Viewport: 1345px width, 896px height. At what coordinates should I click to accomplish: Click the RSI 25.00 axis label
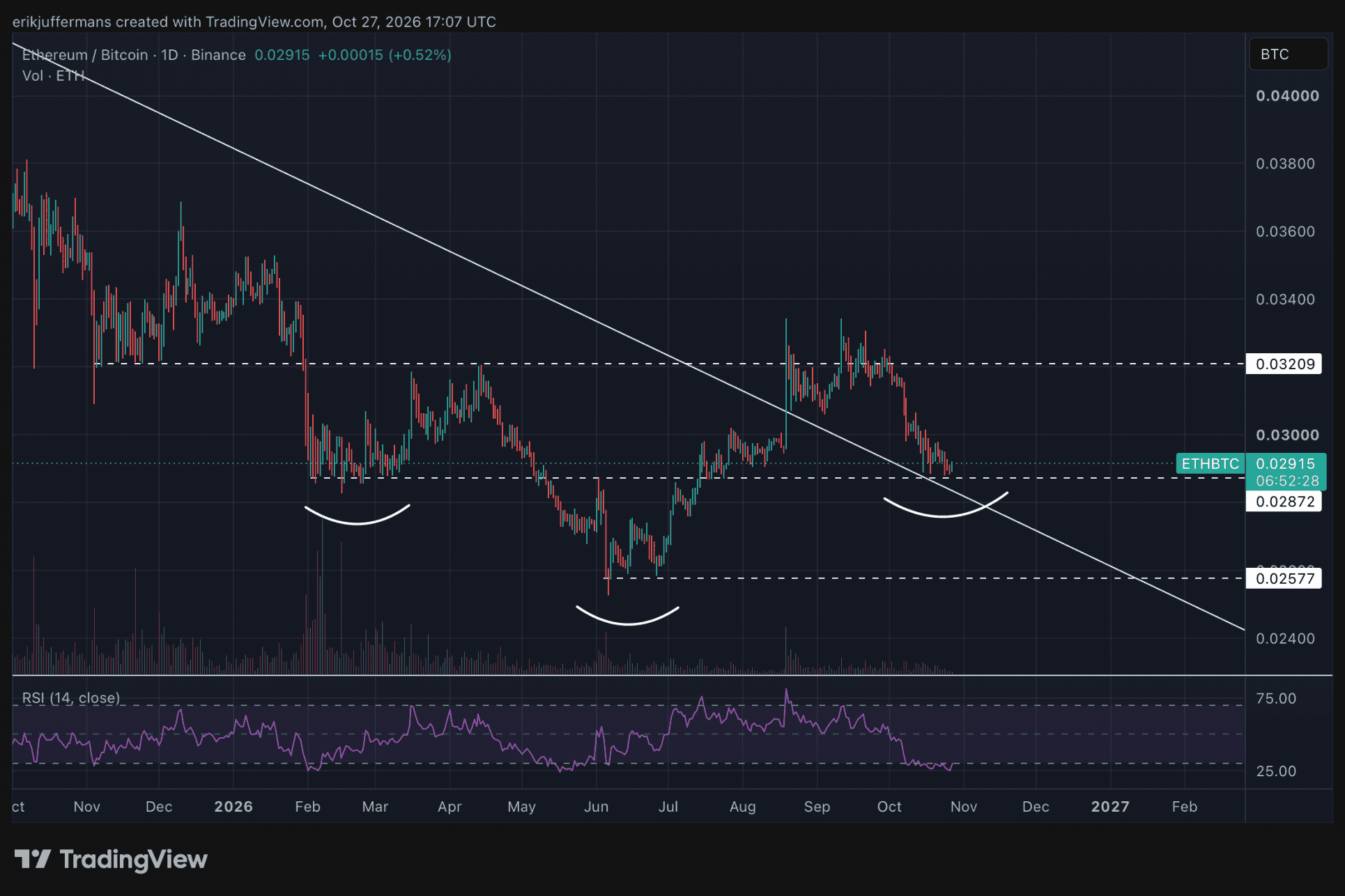tap(1276, 772)
